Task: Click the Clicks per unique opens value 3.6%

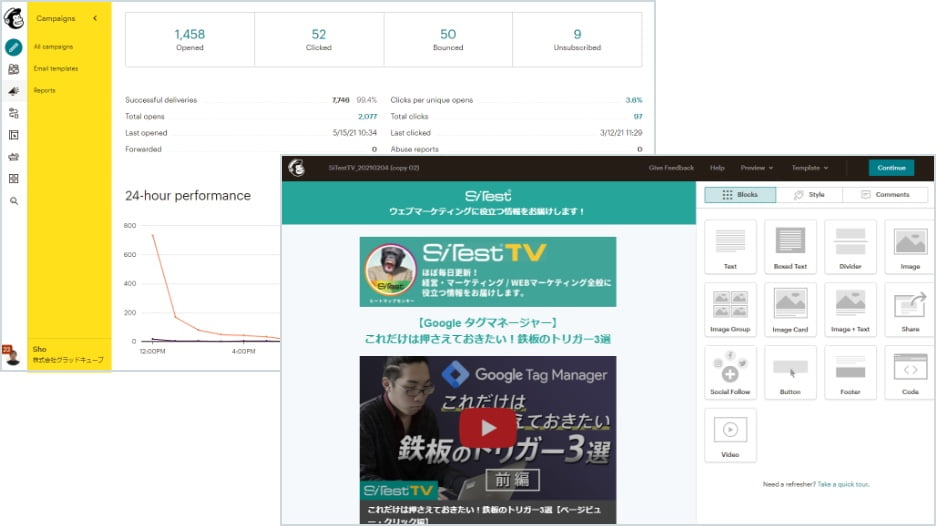Action: tap(634, 100)
